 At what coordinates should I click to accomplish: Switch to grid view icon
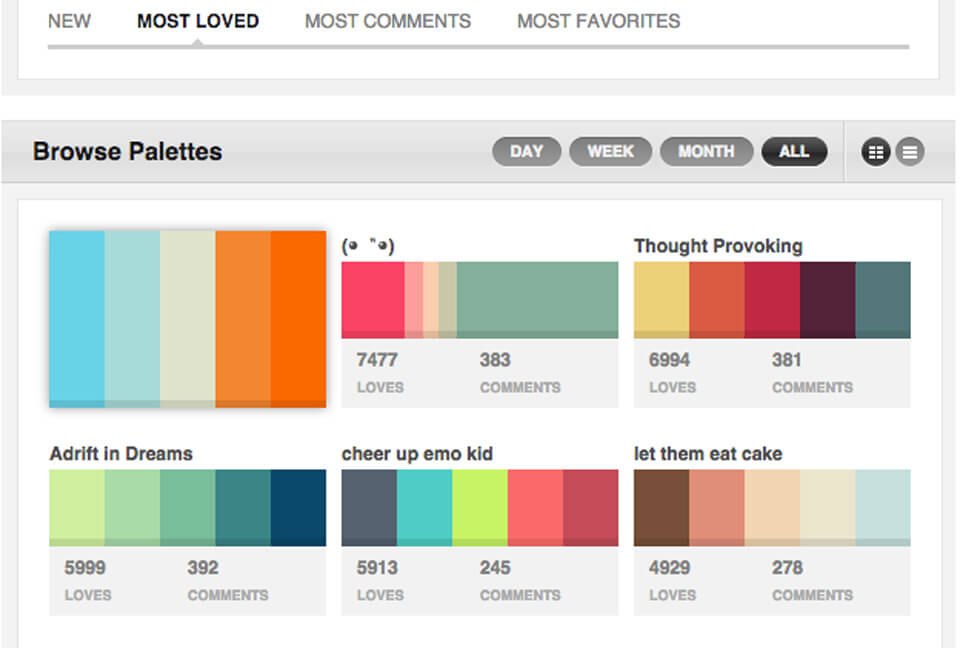coord(875,152)
